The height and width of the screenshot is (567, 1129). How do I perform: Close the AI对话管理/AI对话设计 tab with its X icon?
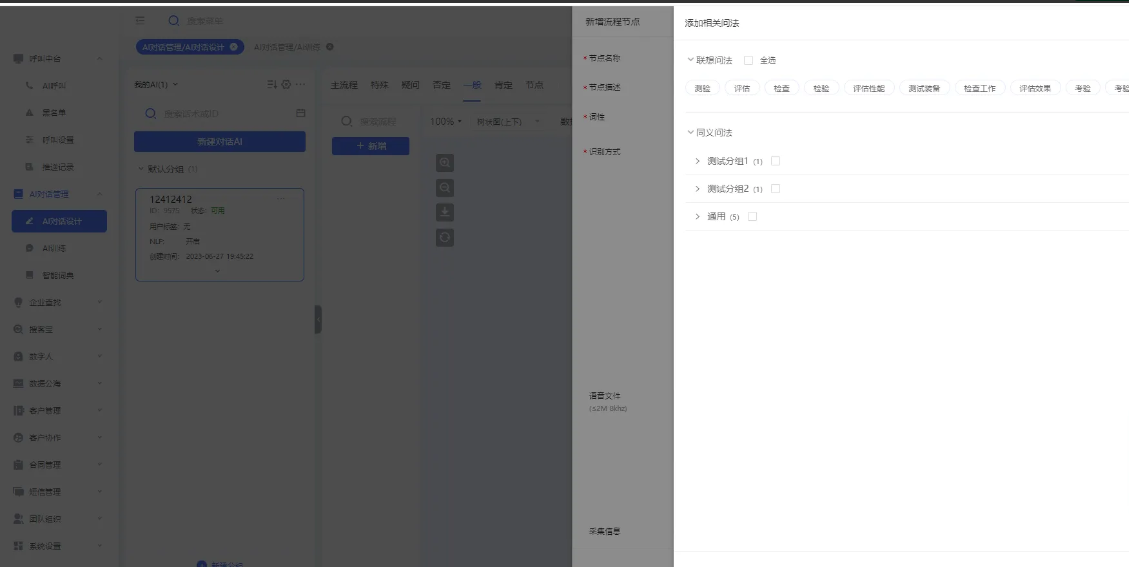tap(234, 47)
